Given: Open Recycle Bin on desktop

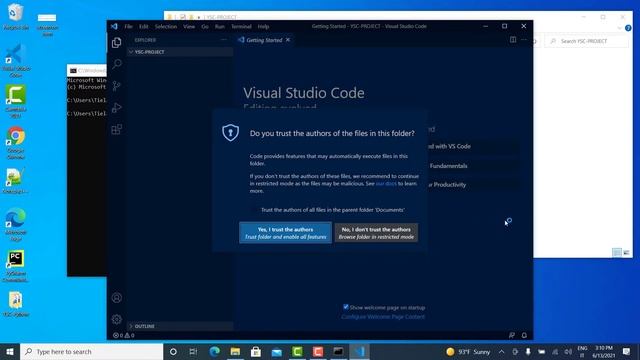Looking at the screenshot, I should click(16, 17).
